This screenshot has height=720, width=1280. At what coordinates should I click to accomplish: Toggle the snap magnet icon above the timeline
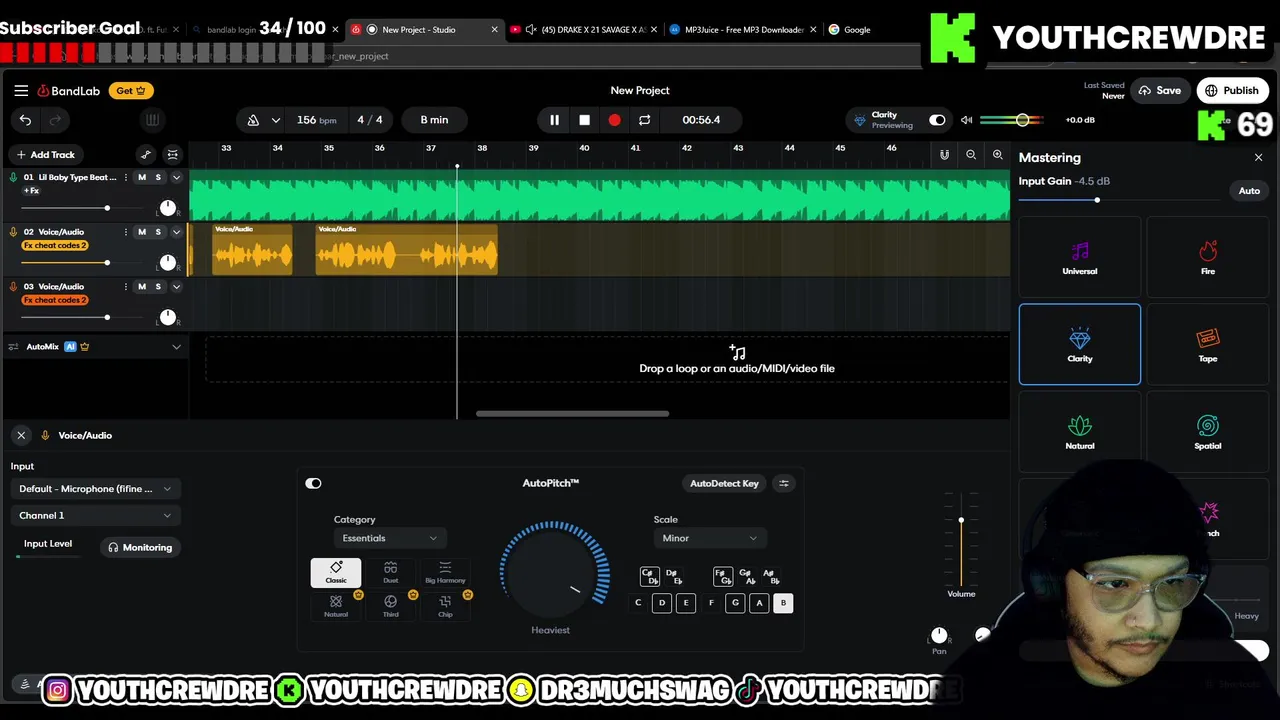(944, 155)
